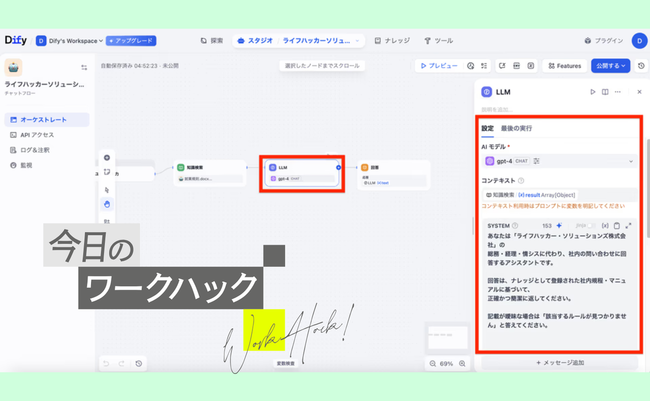Zoom out the canvas with magnifier minus
650x401 pixels.
[432, 363]
